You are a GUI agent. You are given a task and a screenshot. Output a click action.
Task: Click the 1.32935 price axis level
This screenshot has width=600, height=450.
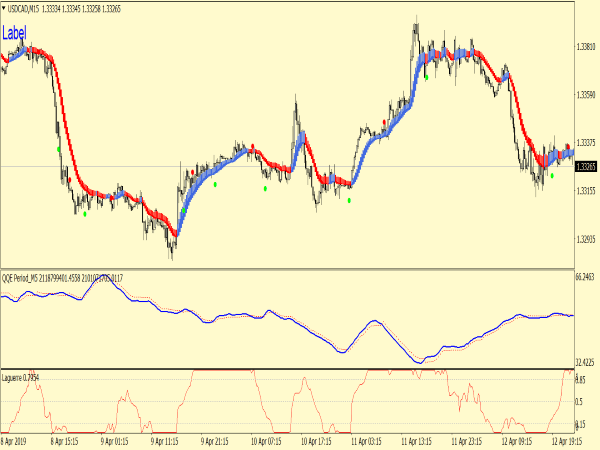point(586,240)
